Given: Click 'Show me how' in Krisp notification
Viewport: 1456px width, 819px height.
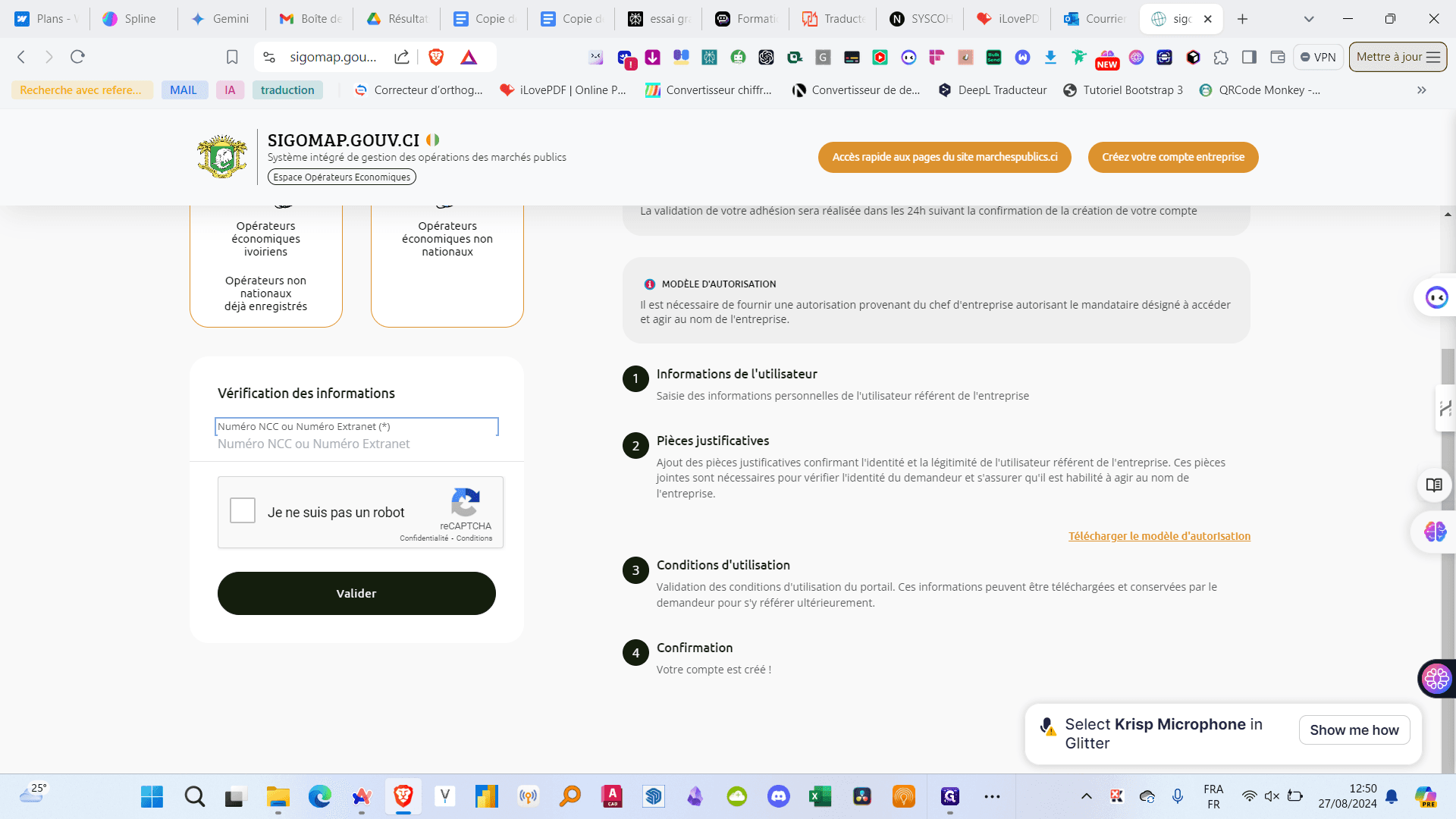Looking at the screenshot, I should point(1354,730).
